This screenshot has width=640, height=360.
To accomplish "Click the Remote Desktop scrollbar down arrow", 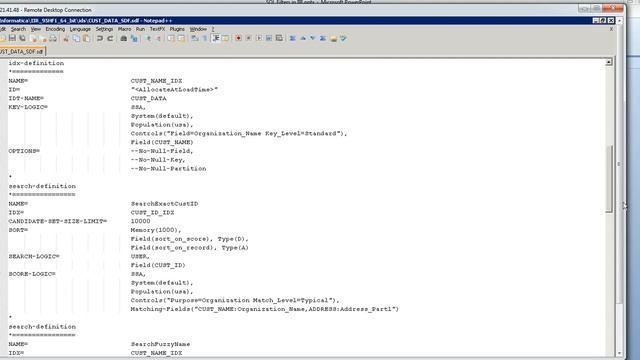I will [620, 353].
